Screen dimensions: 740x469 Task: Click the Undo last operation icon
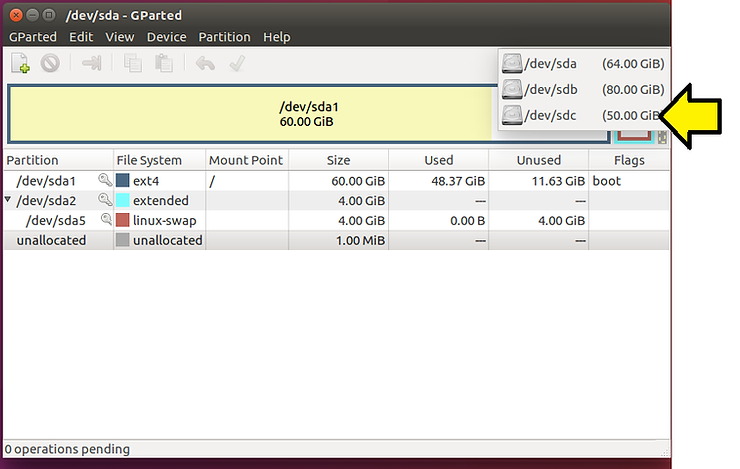coord(205,64)
